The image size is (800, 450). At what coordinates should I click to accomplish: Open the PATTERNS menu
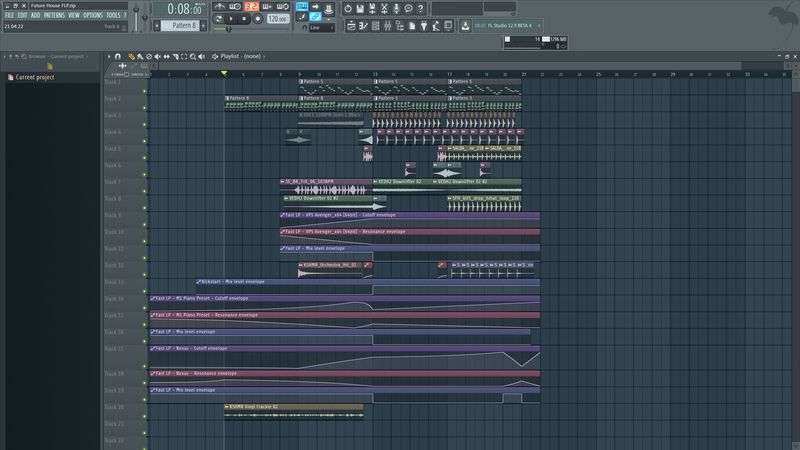[x=54, y=15]
